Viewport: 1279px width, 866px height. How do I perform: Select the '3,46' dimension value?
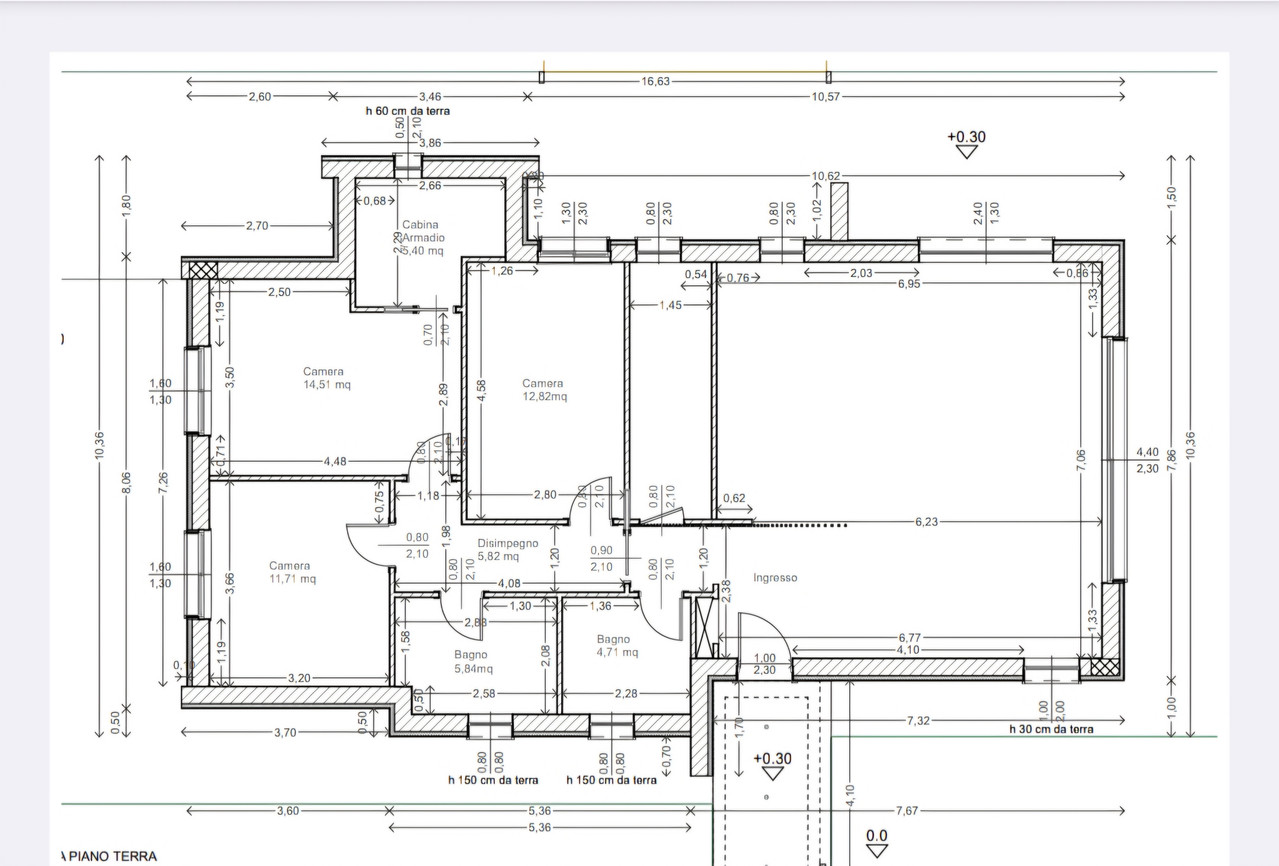[x=431, y=97]
